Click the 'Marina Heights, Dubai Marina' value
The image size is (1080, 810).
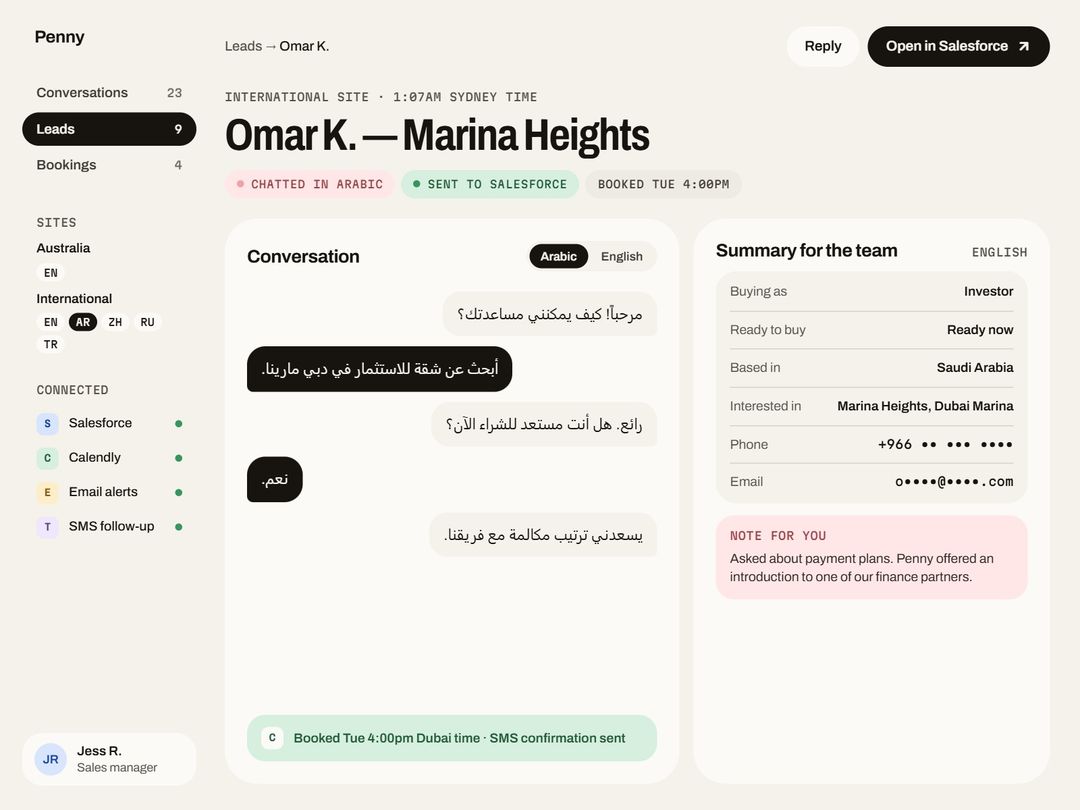point(925,406)
